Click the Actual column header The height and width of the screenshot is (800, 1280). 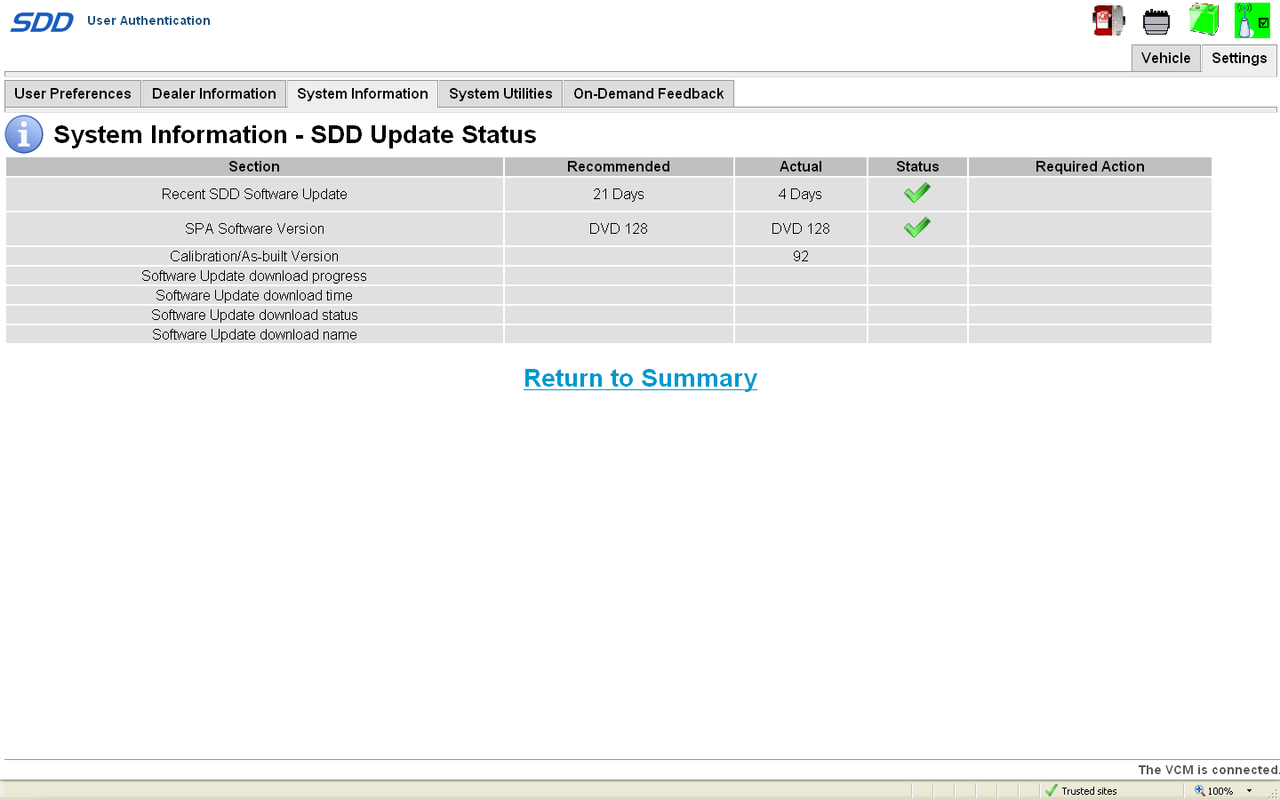(x=800, y=166)
